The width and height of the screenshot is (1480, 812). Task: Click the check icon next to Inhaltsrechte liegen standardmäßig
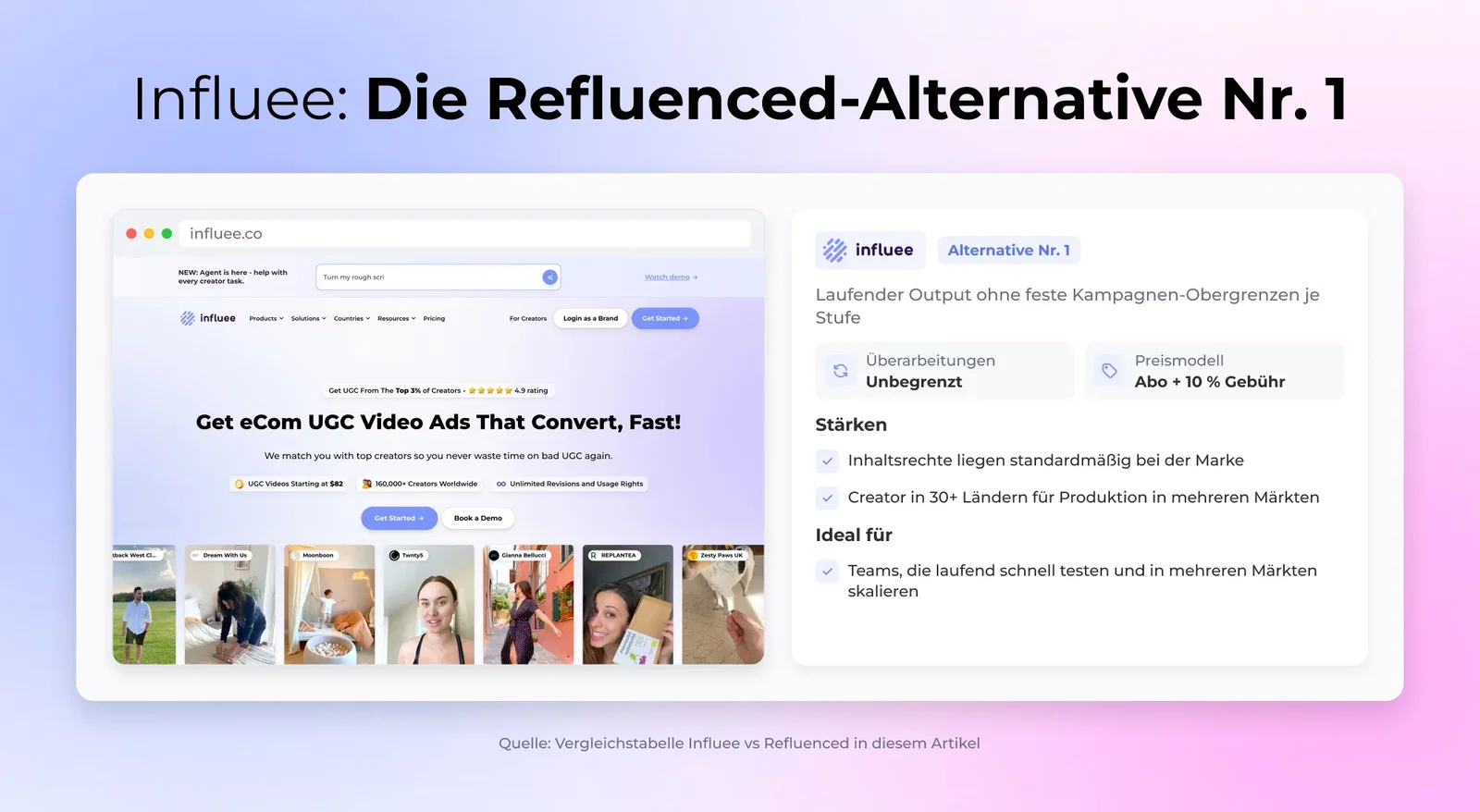[827, 461]
